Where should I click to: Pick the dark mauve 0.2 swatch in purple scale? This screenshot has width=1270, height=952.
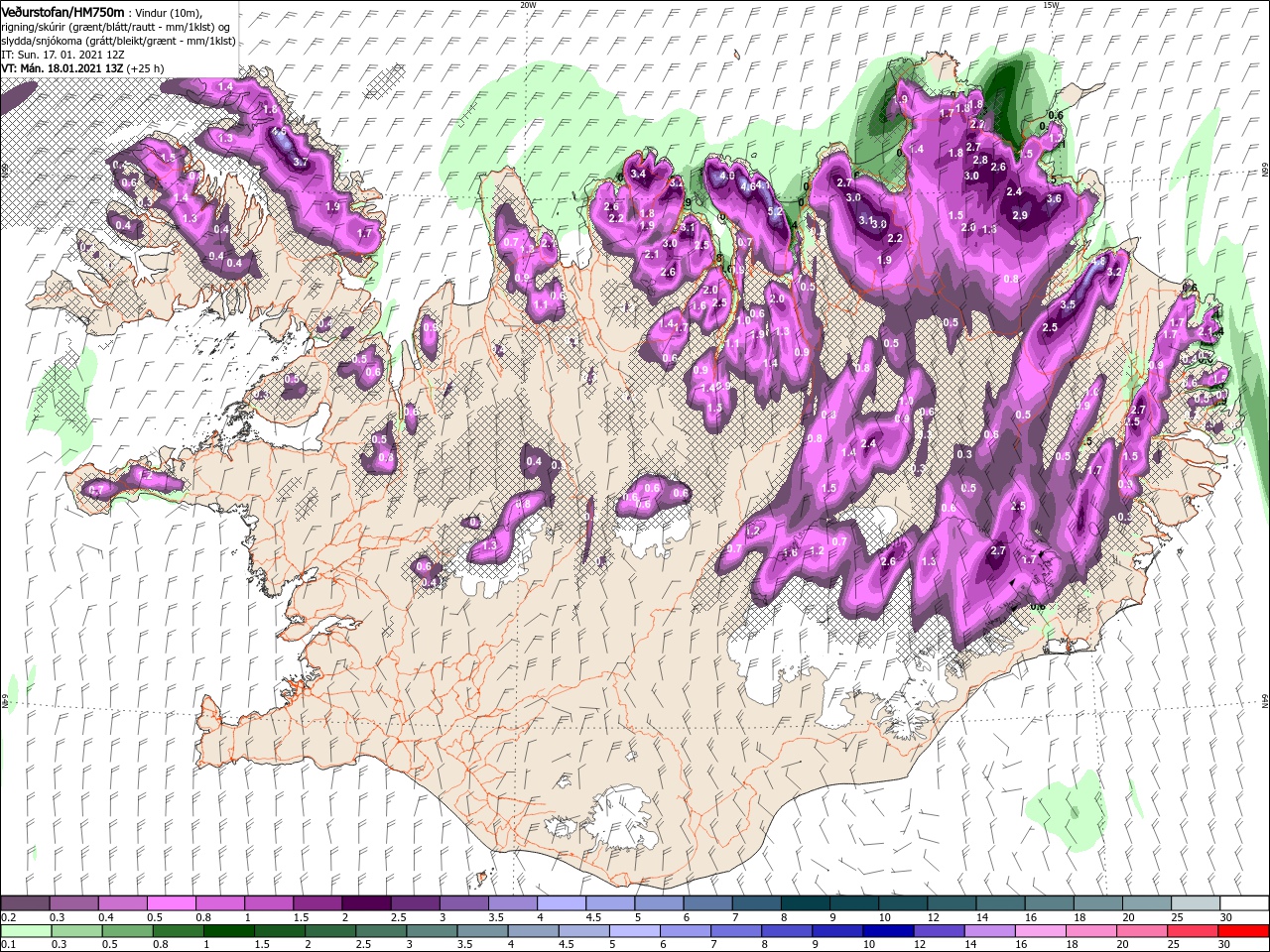[x=25, y=903]
